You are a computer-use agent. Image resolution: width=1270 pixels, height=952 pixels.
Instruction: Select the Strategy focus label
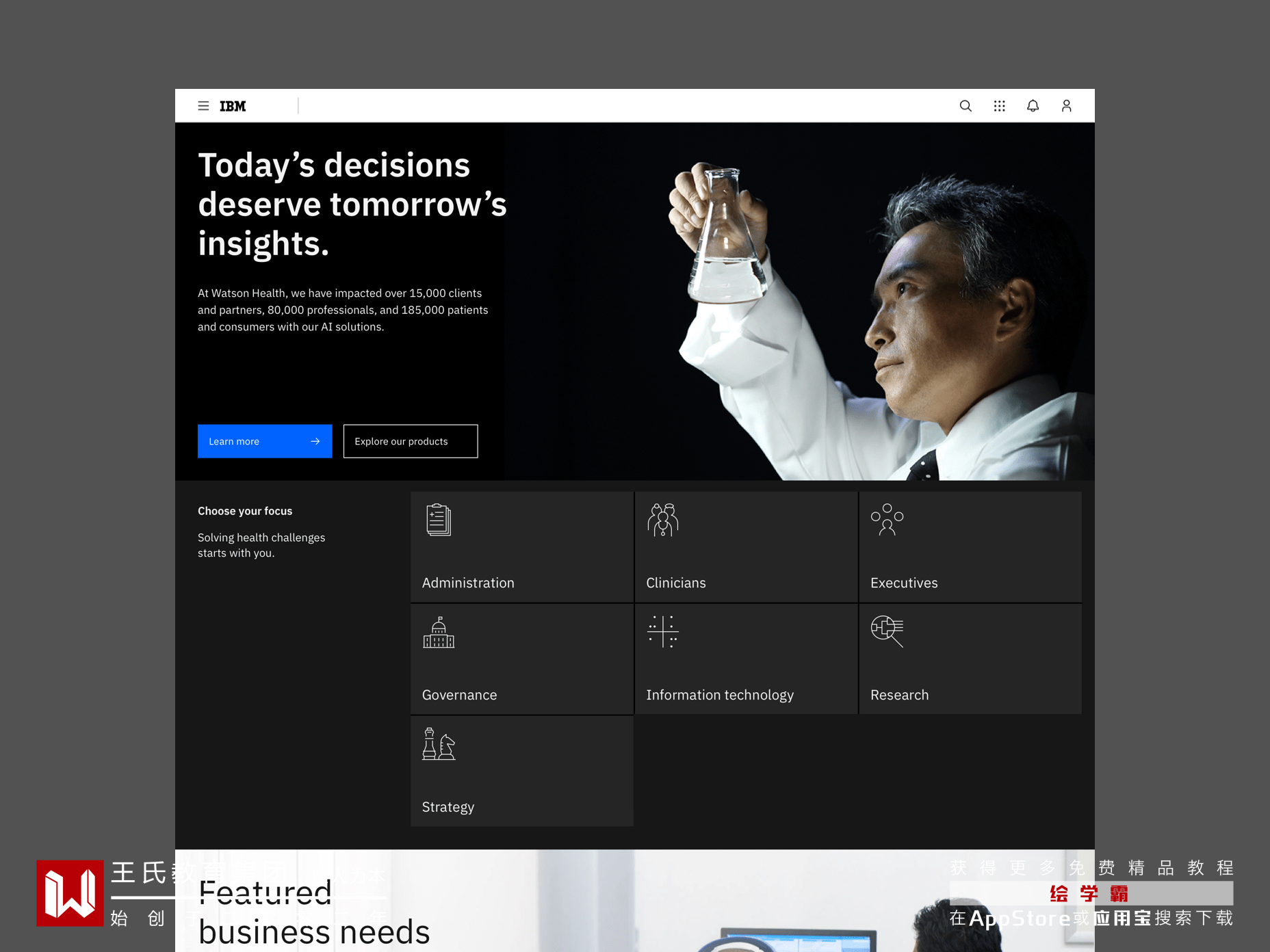tap(448, 807)
